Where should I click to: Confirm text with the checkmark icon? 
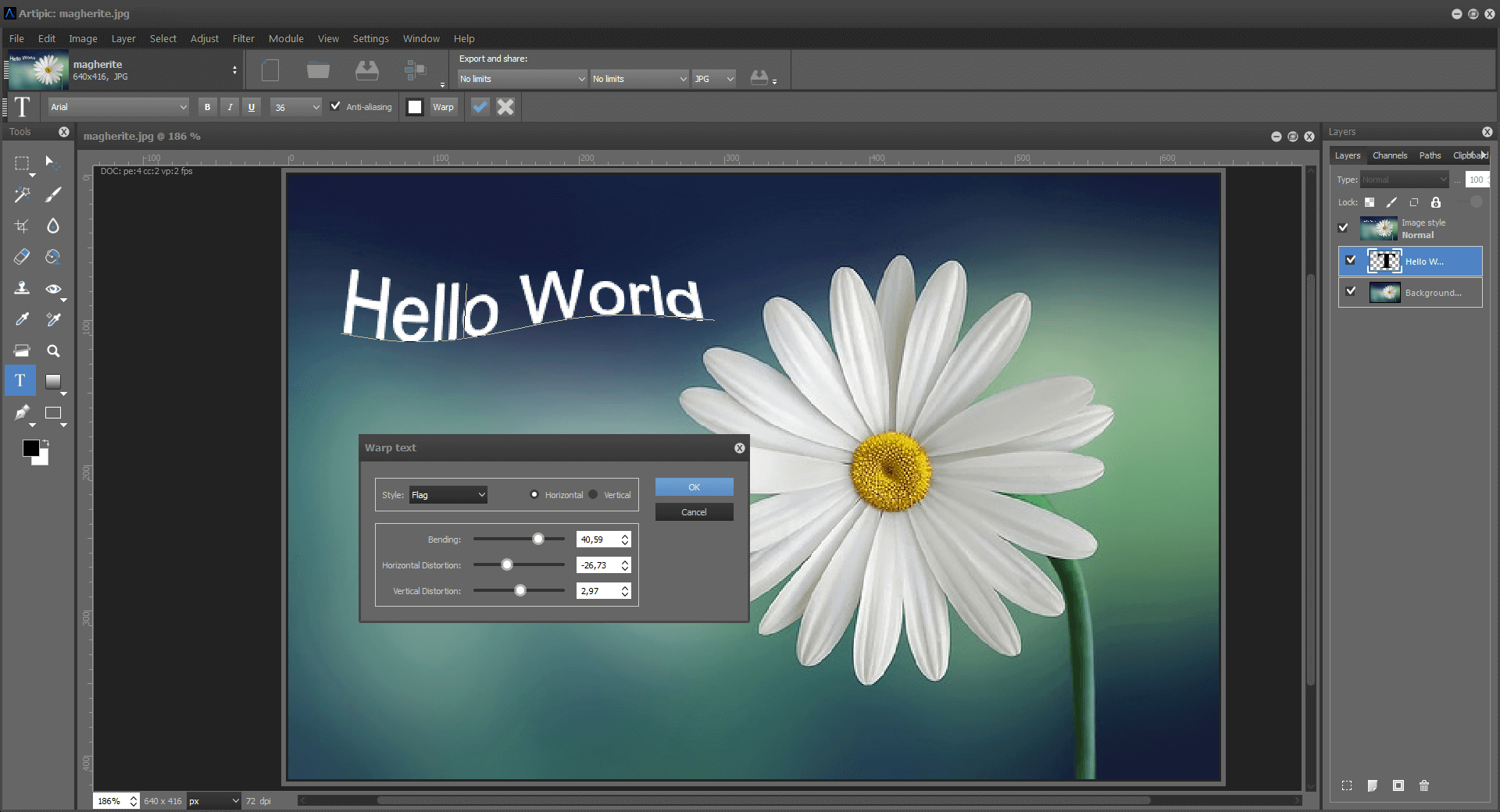point(480,107)
